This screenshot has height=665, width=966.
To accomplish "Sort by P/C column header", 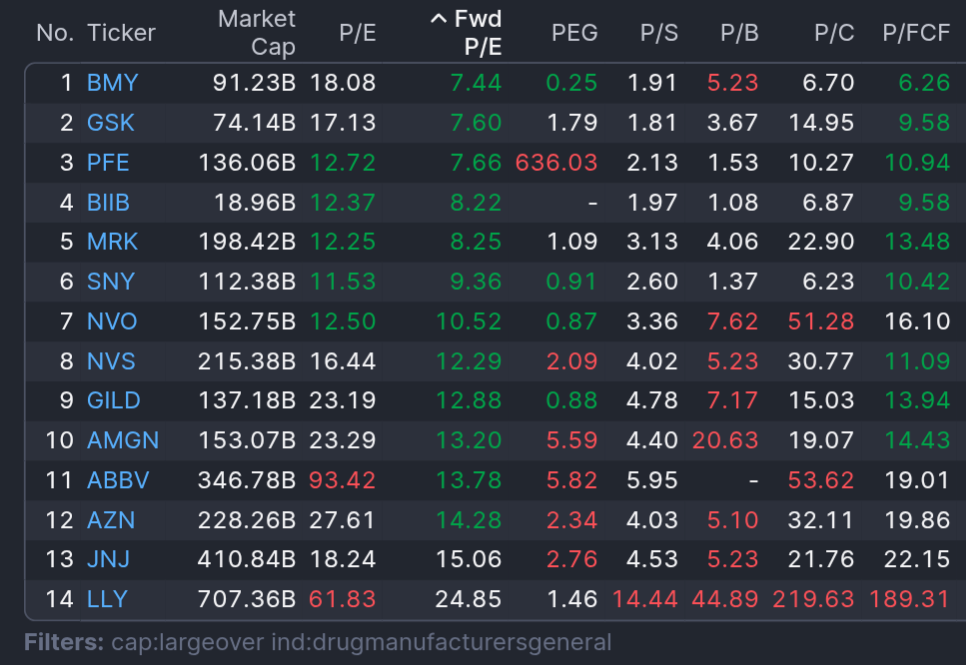I will coord(834,33).
